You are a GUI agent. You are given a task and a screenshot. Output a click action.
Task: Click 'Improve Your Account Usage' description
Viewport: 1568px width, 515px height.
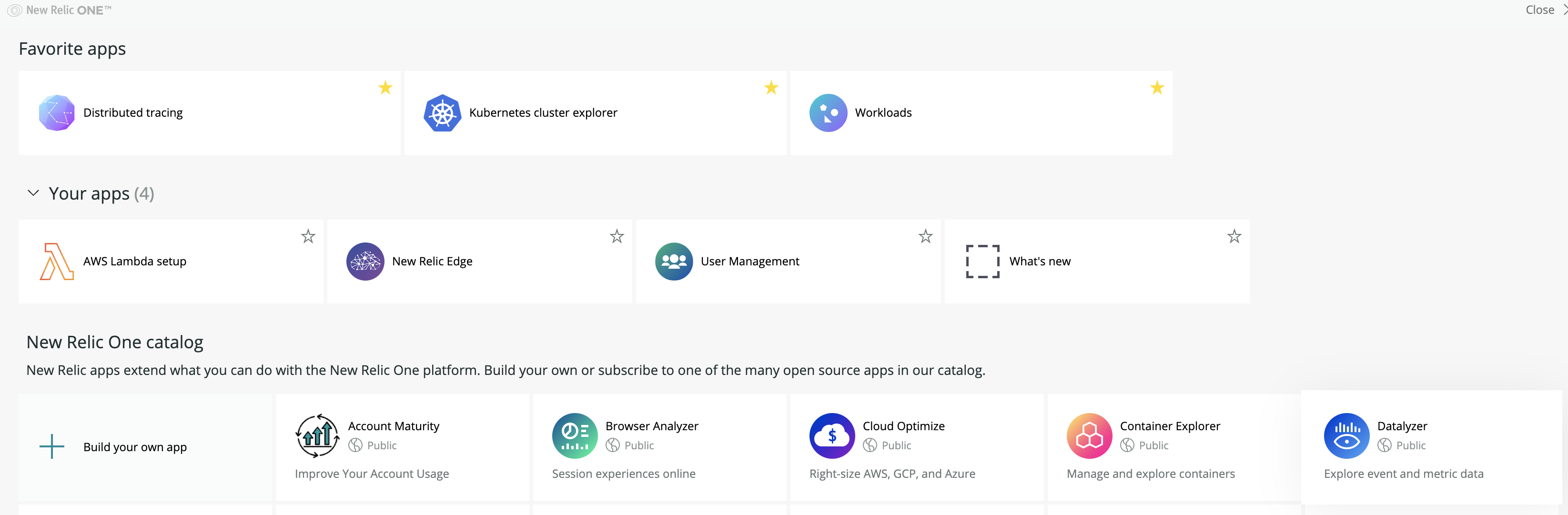pyautogui.click(x=372, y=474)
